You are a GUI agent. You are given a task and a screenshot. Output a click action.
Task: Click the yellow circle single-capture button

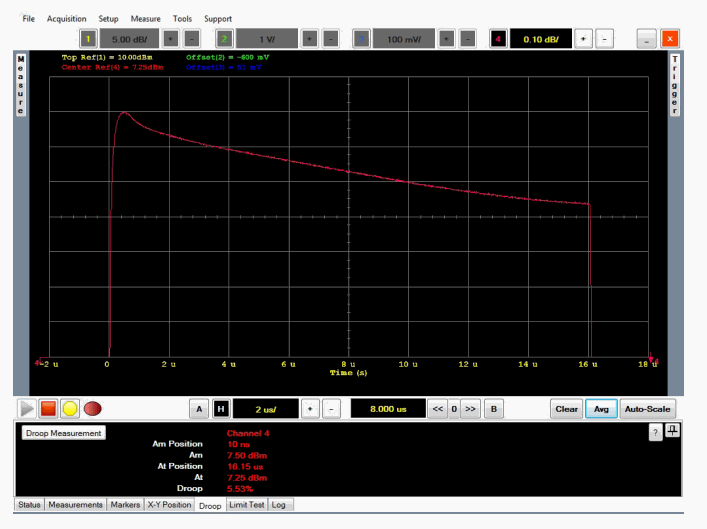[x=70, y=409]
